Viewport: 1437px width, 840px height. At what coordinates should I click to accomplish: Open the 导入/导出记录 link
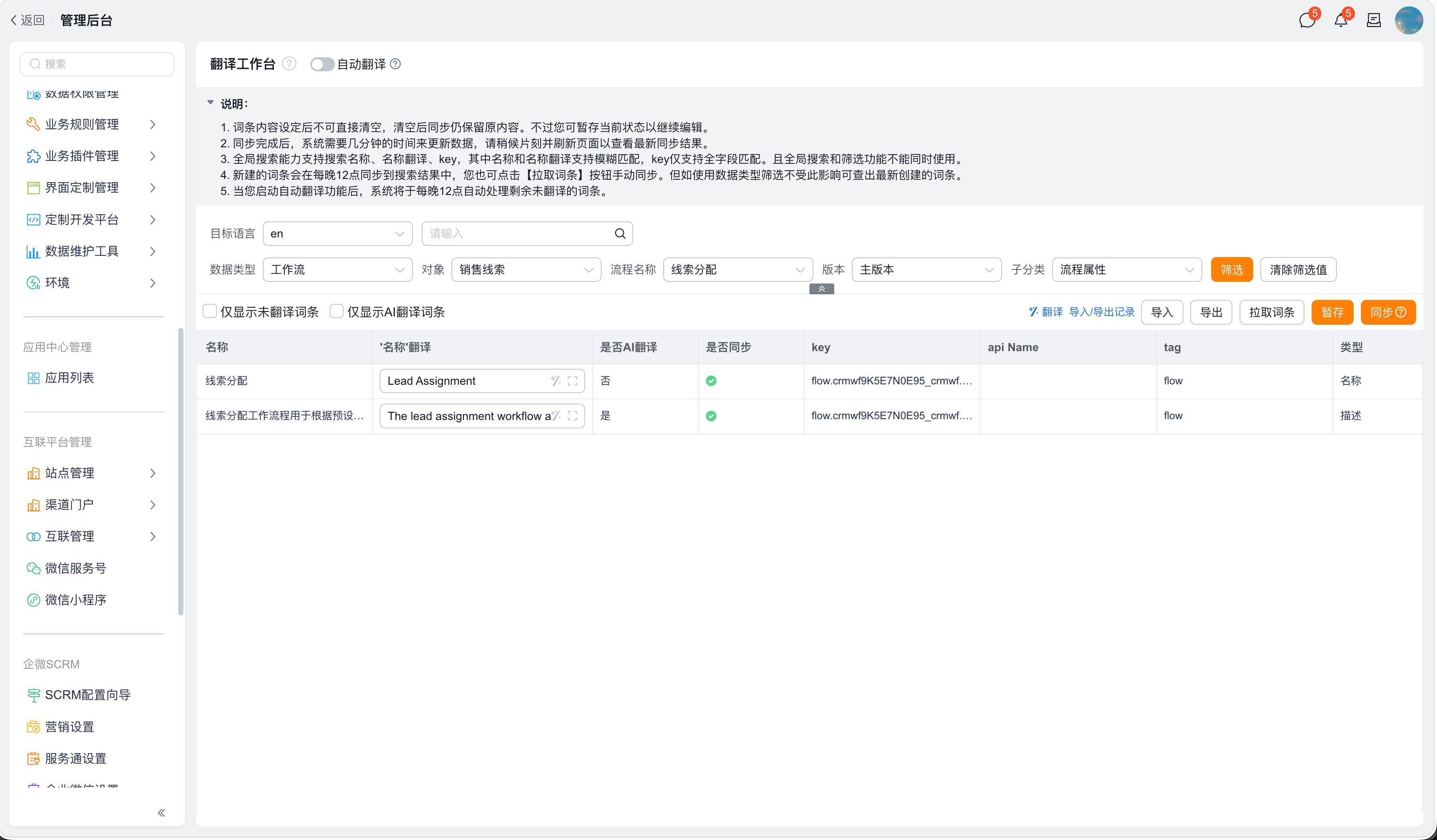point(1101,312)
